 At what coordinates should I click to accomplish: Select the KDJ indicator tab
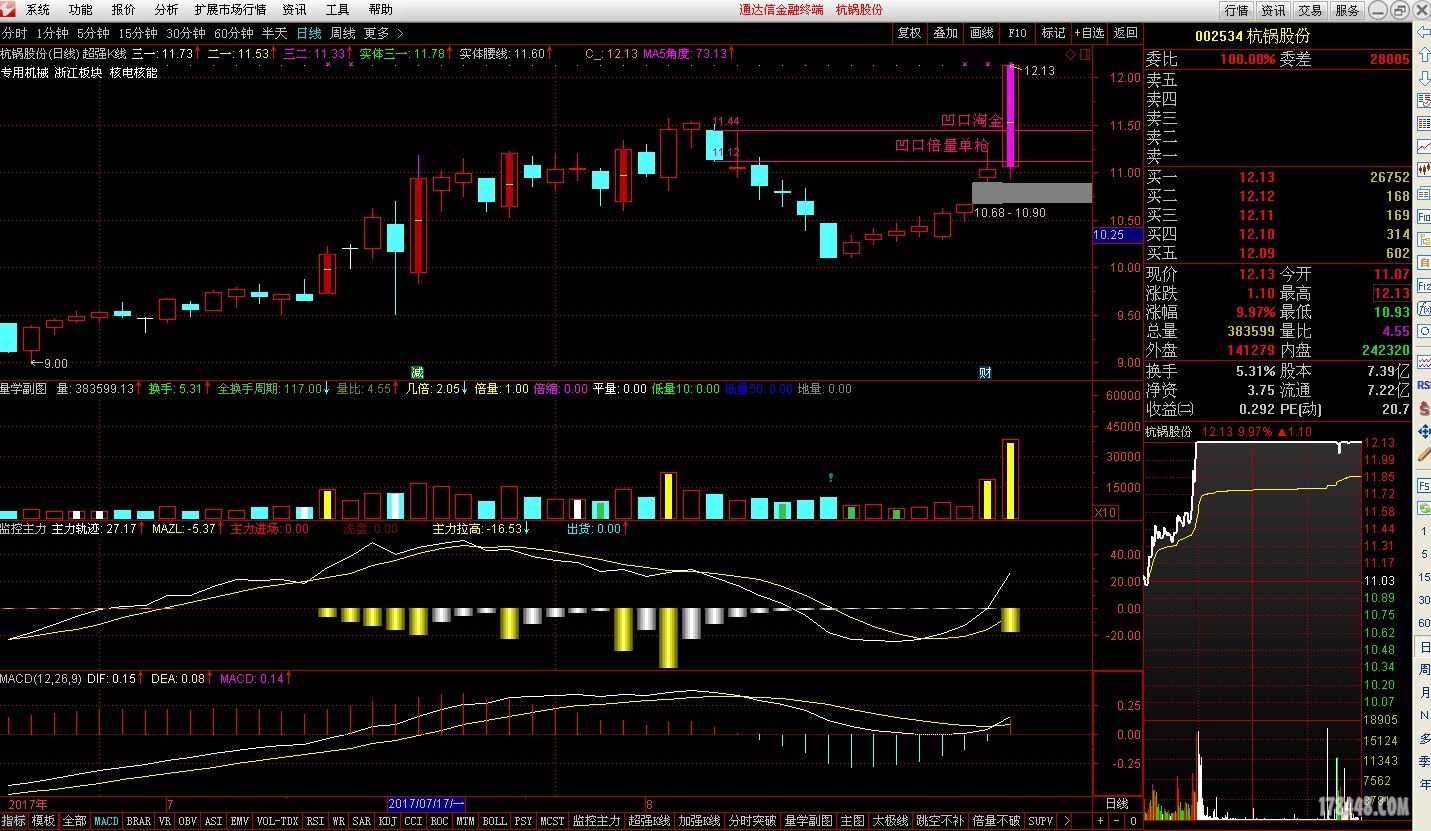[x=387, y=821]
